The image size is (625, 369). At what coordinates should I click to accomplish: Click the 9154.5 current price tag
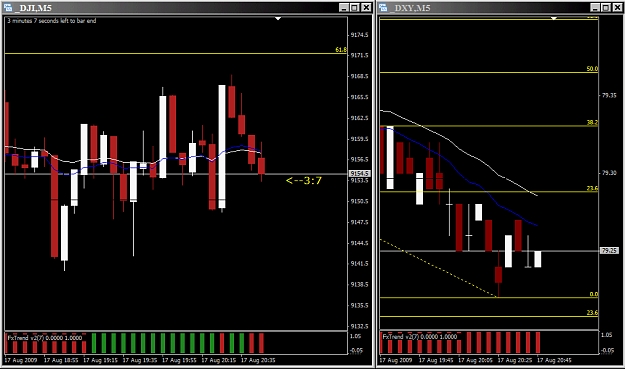359,174
